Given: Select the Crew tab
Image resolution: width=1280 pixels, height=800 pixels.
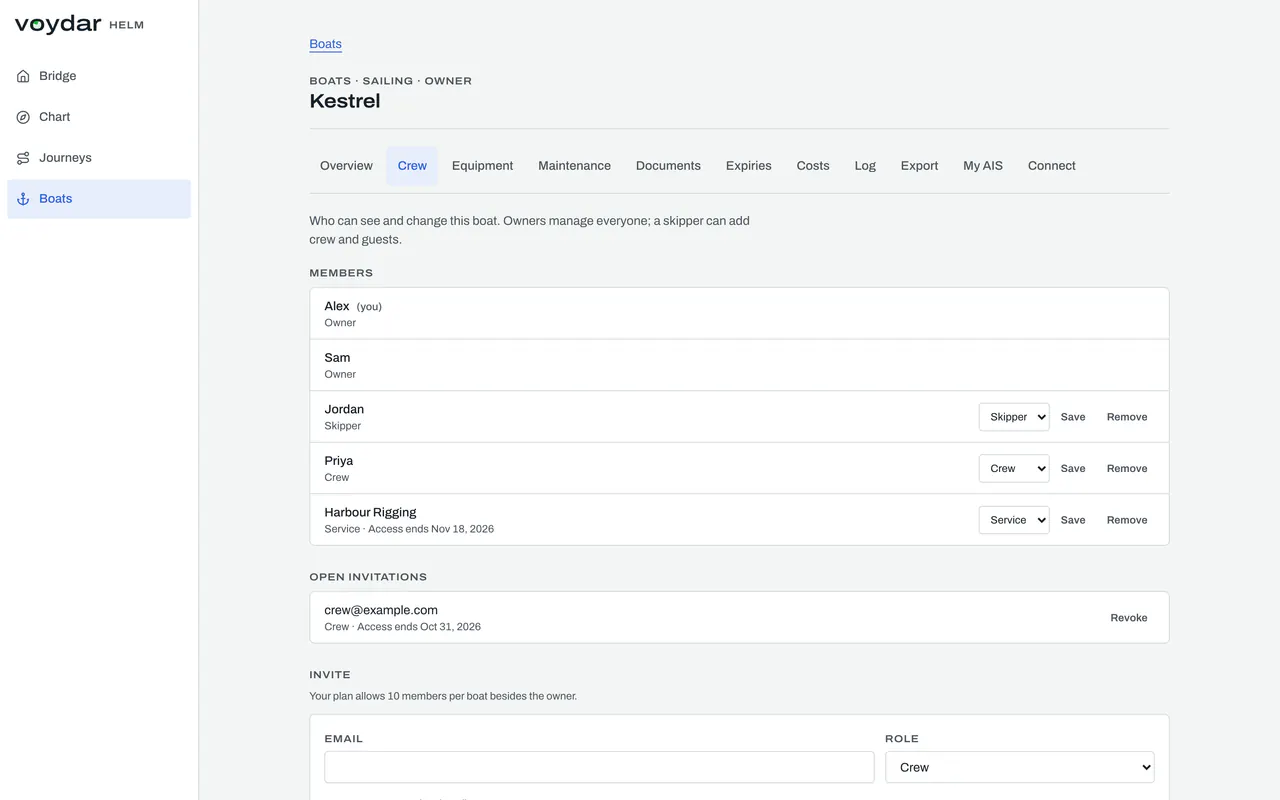Looking at the screenshot, I should click(412, 166).
